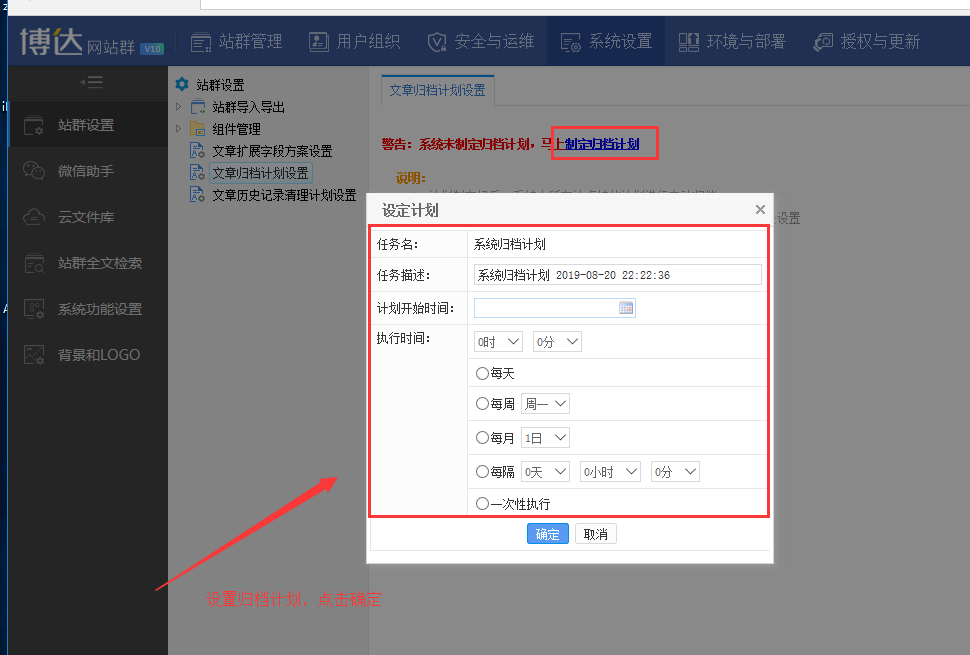Open the 0时 hour dropdown

498,342
